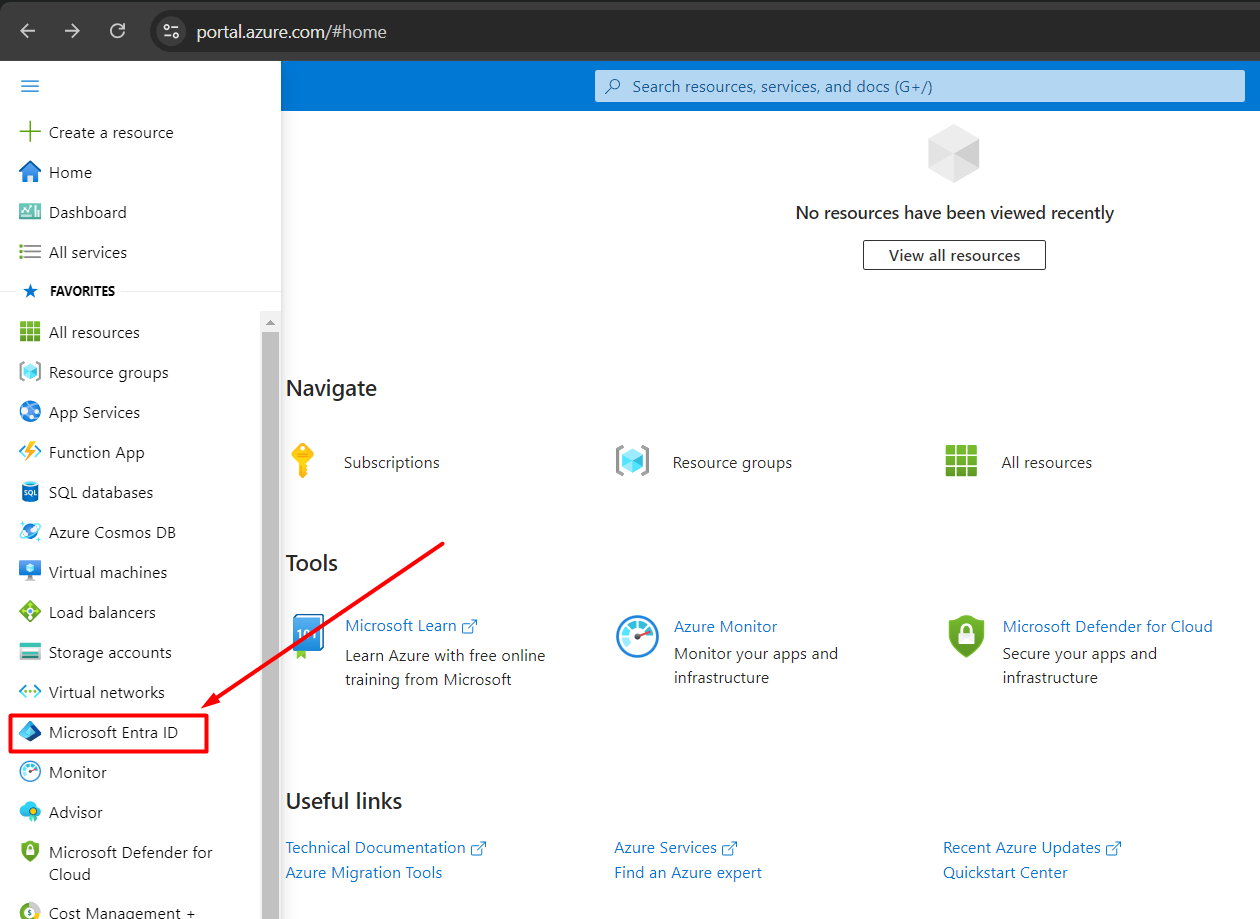The height and width of the screenshot is (919, 1260).
Task: Open the Recent Azure Updates link
Action: 1032,847
